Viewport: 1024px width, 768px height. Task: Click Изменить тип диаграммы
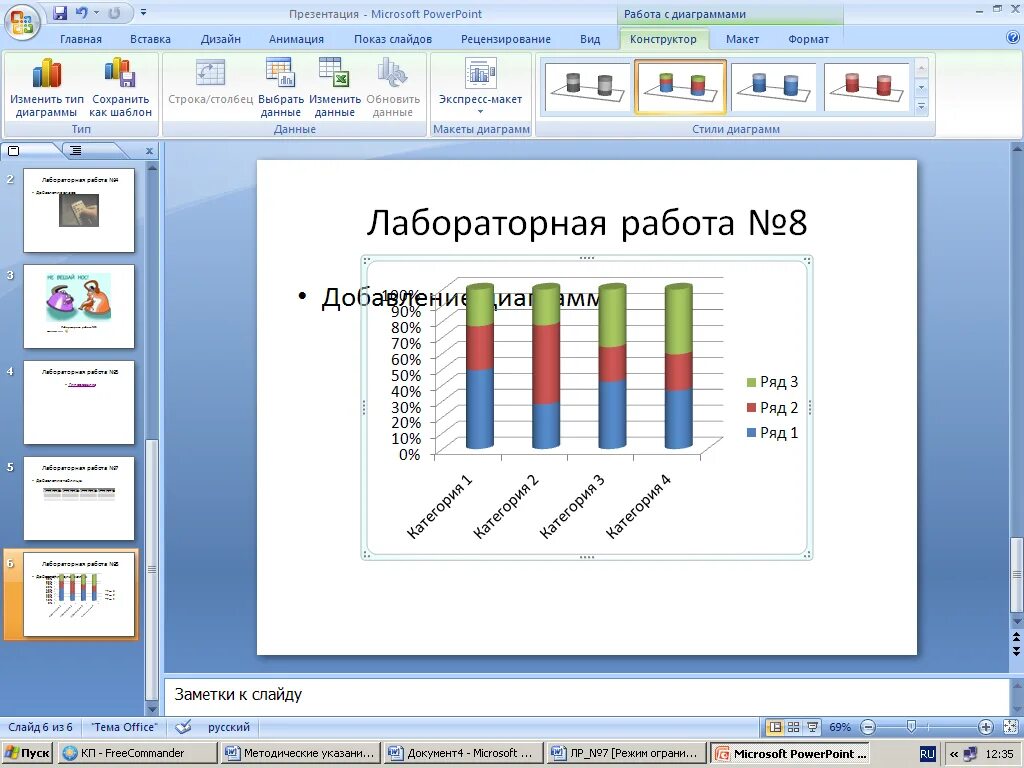46,88
